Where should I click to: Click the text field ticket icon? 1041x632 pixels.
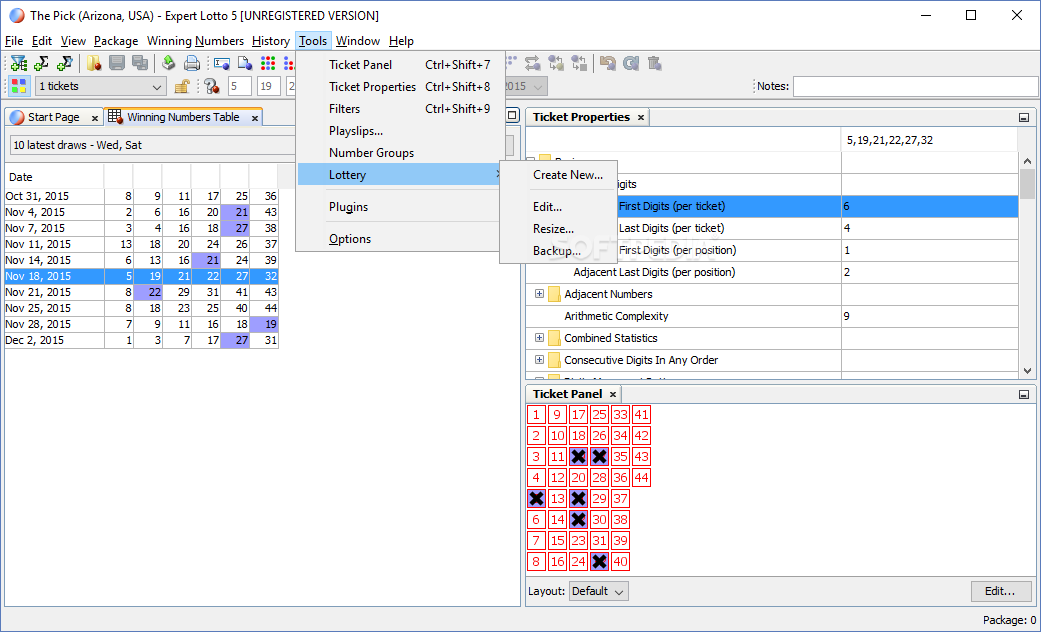222,63
